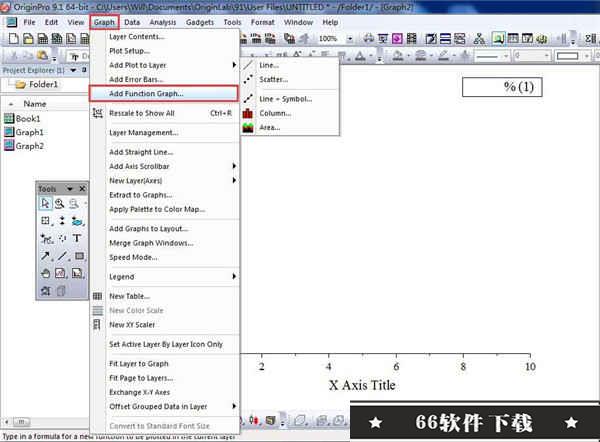Click the line color pencil button

coord(443,57)
